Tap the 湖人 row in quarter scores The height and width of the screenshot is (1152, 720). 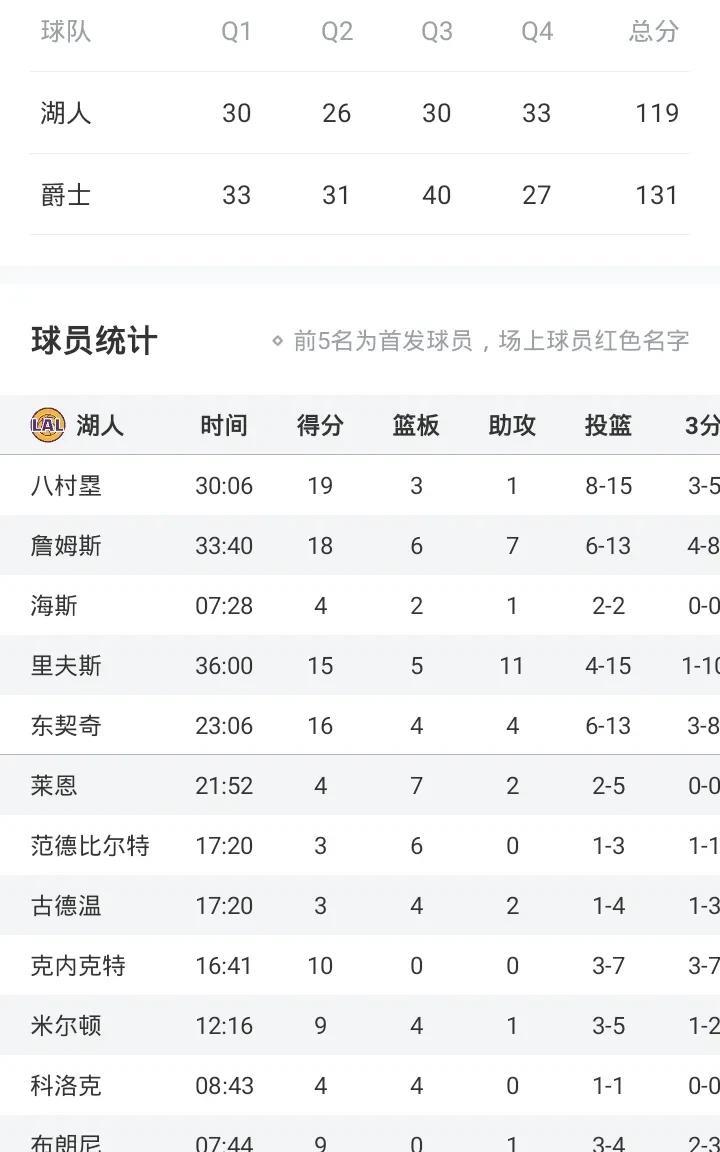coord(66,113)
